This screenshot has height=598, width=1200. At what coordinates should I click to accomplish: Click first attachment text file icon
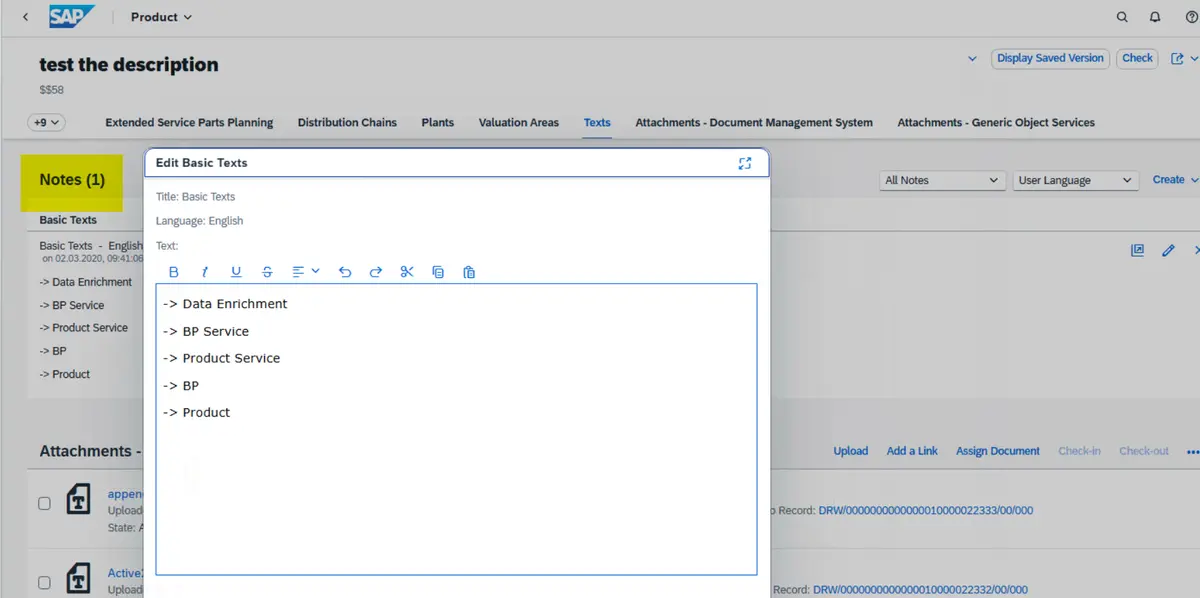(80, 499)
